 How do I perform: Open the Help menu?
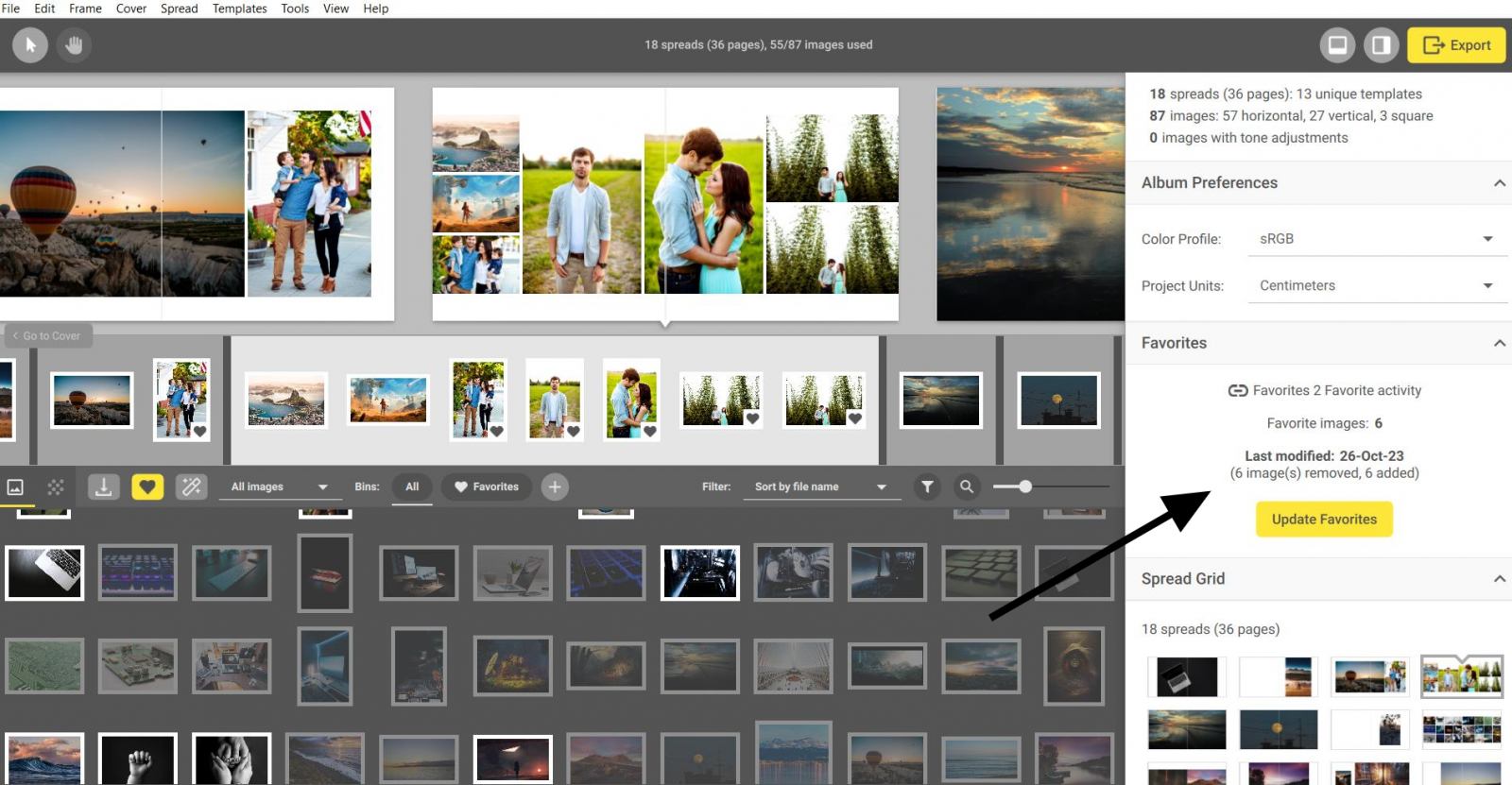[376, 9]
